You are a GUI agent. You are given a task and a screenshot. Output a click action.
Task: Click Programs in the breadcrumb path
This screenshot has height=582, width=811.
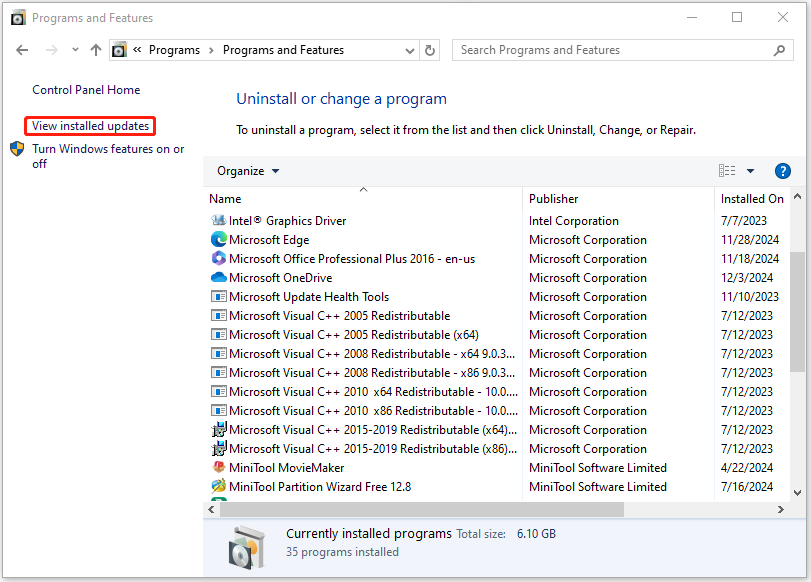pos(174,50)
